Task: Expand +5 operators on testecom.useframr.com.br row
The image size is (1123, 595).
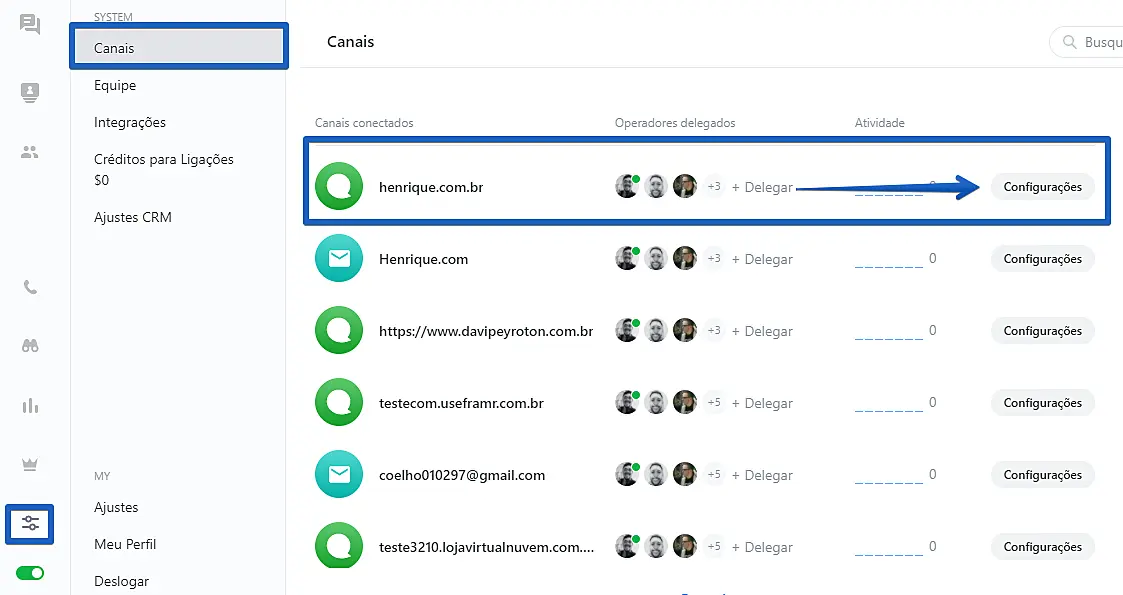Action: [713, 403]
